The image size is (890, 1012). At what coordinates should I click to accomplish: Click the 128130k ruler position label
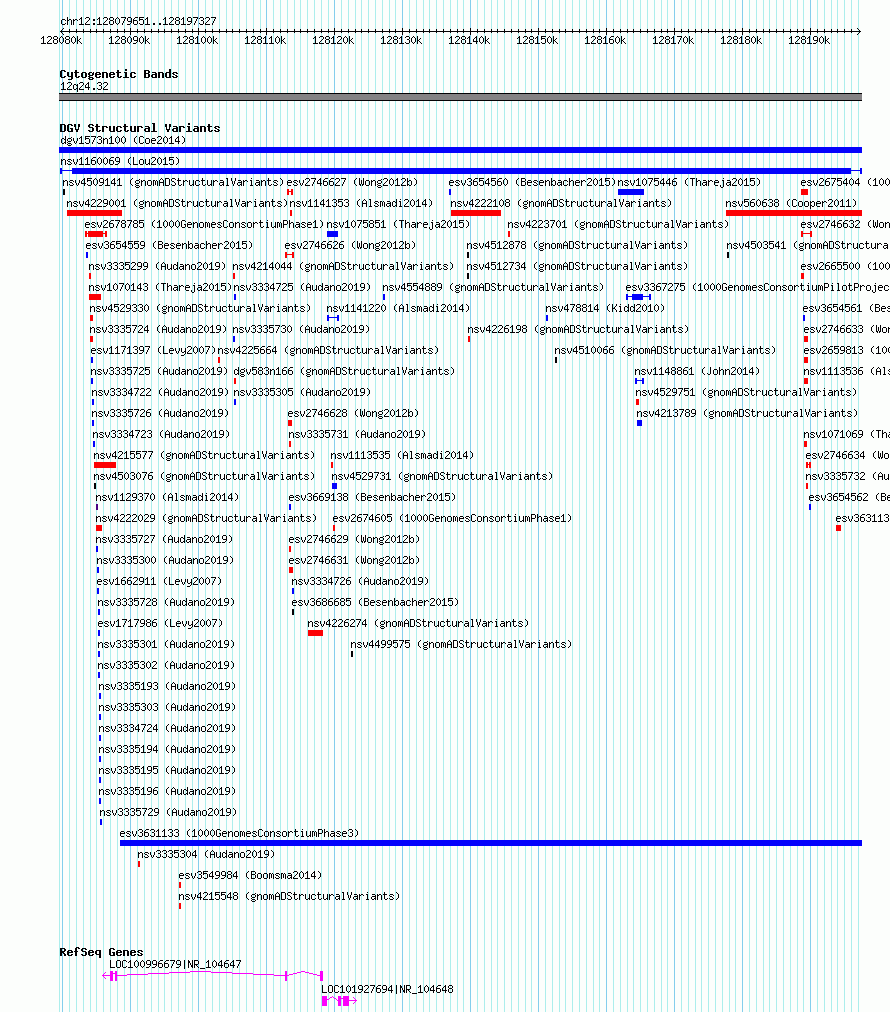401,41
